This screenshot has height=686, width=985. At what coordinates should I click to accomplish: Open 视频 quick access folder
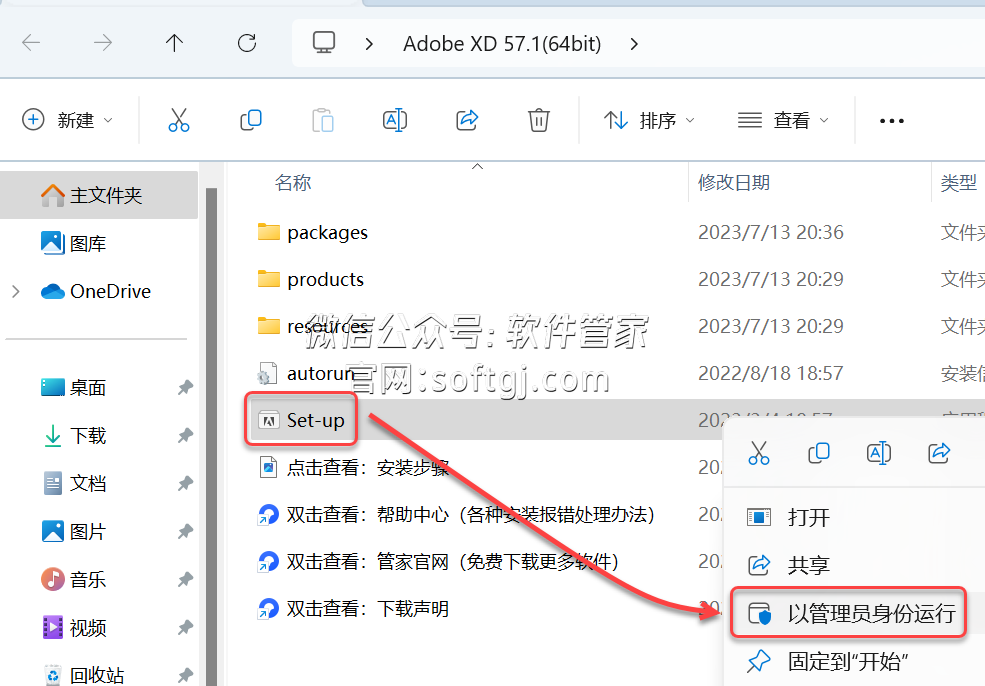click(73, 628)
